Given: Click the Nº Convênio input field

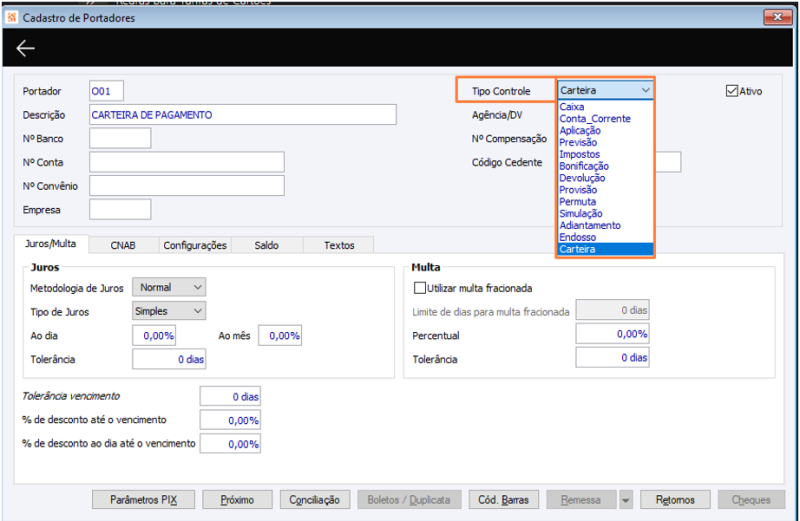Looking at the screenshot, I should click(187, 186).
